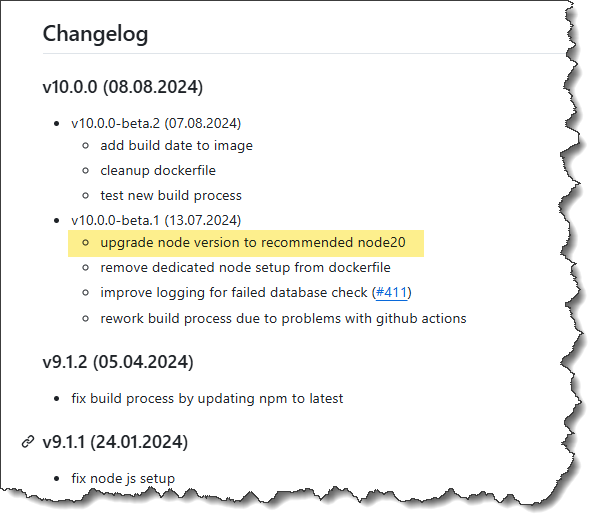Select "fix build process by updating npm" item
The image size is (604, 529).
coord(207,398)
